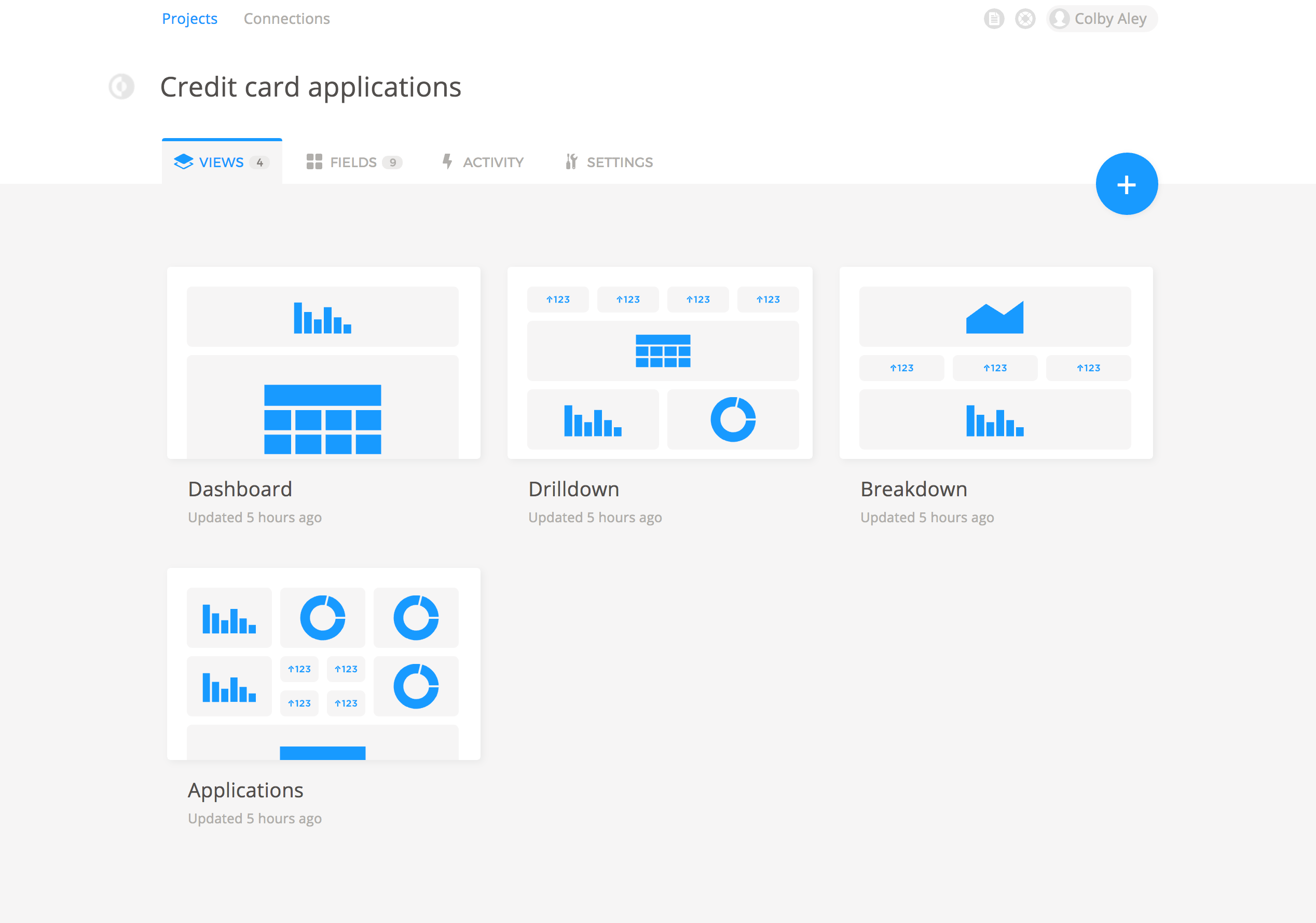Open the Breakdown view thumbnail
This screenshot has width=1316, height=923.
tap(996, 362)
